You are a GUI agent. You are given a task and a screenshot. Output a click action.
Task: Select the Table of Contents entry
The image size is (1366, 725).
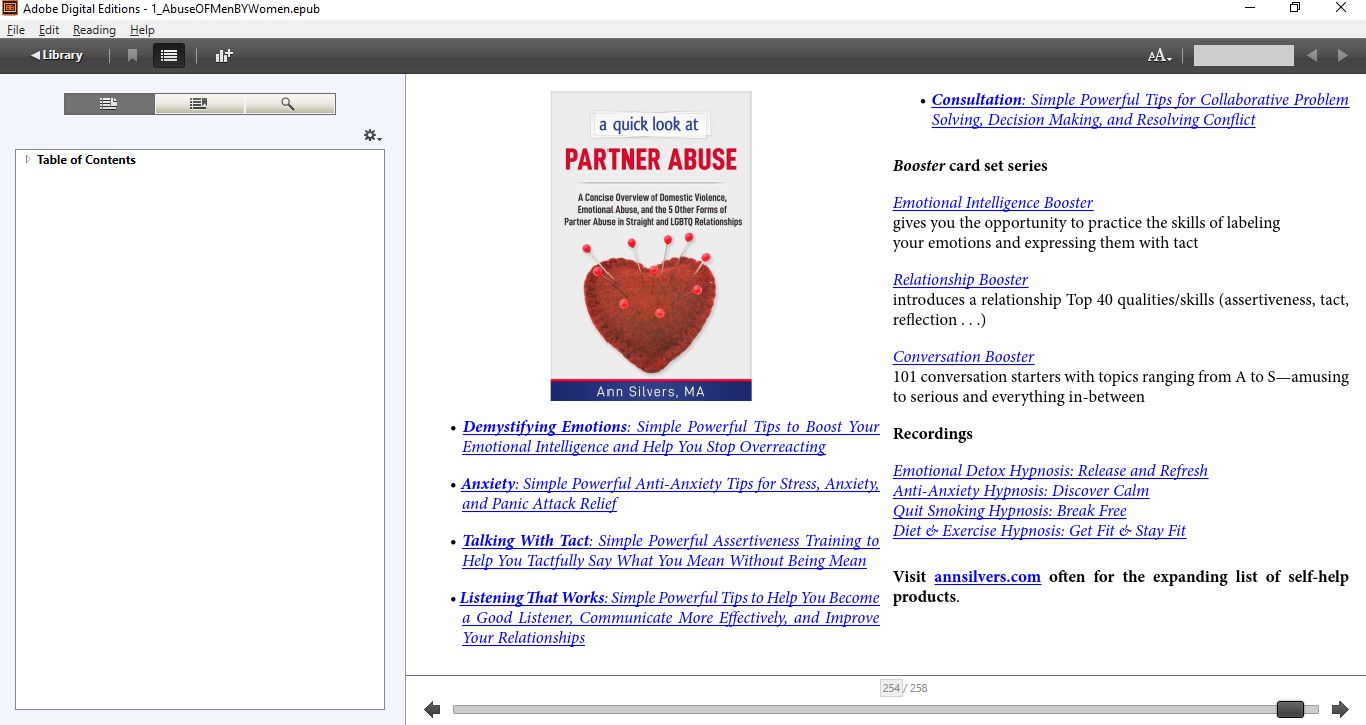[x=86, y=160]
